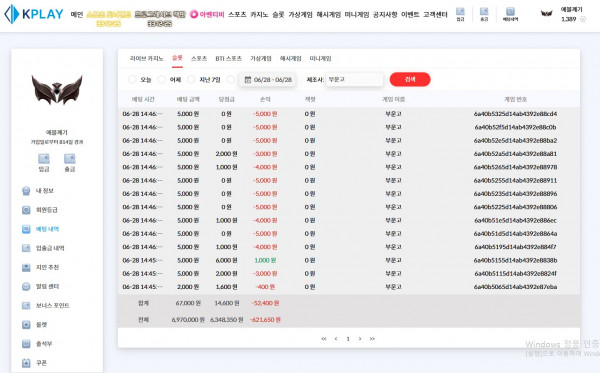This screenshot has height=373, width=600.
Task: Open 내 정보 (My Info) sidebar icon
Action: tap(26, 191)
